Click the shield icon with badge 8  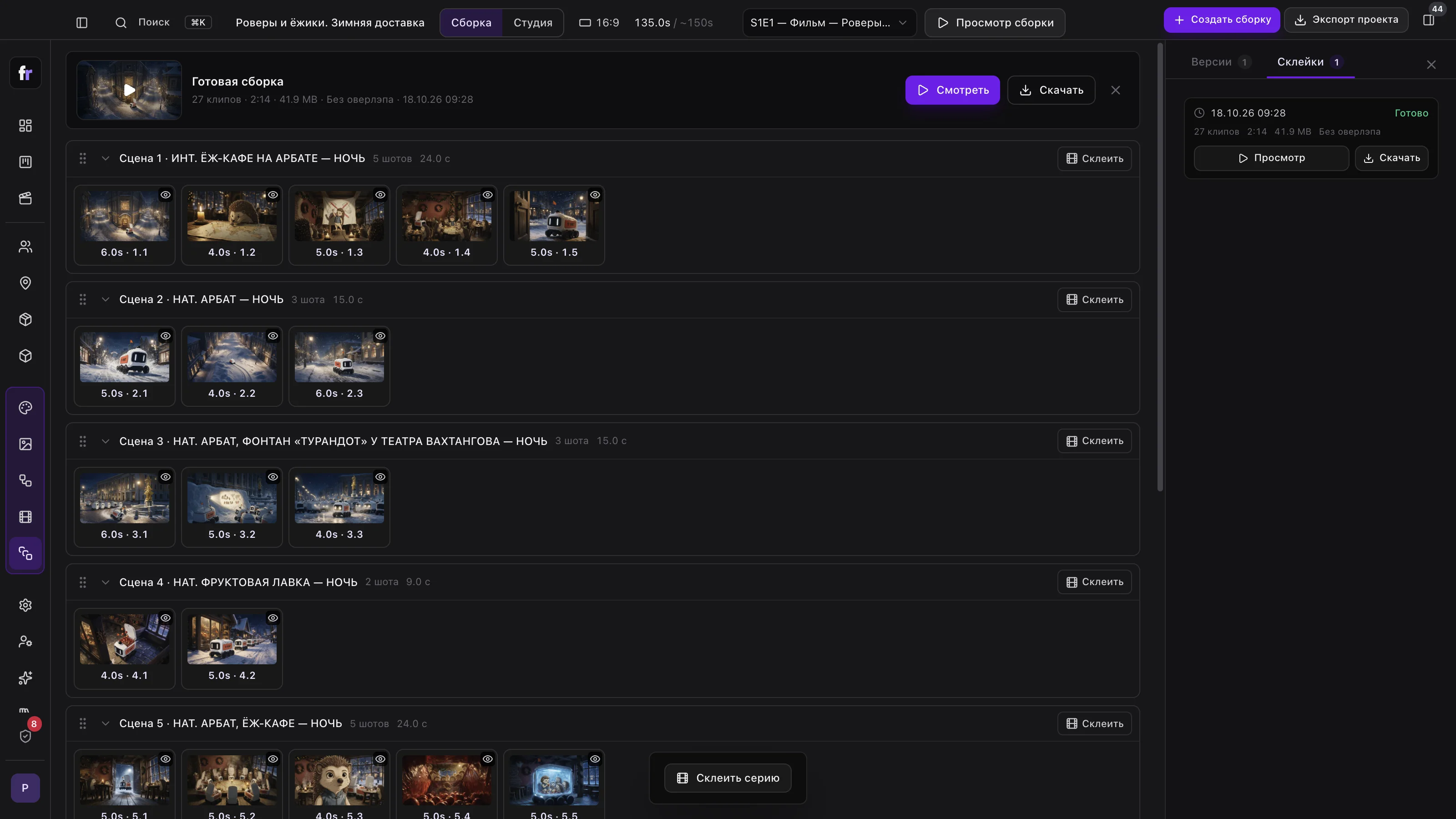tap(25, 736)
